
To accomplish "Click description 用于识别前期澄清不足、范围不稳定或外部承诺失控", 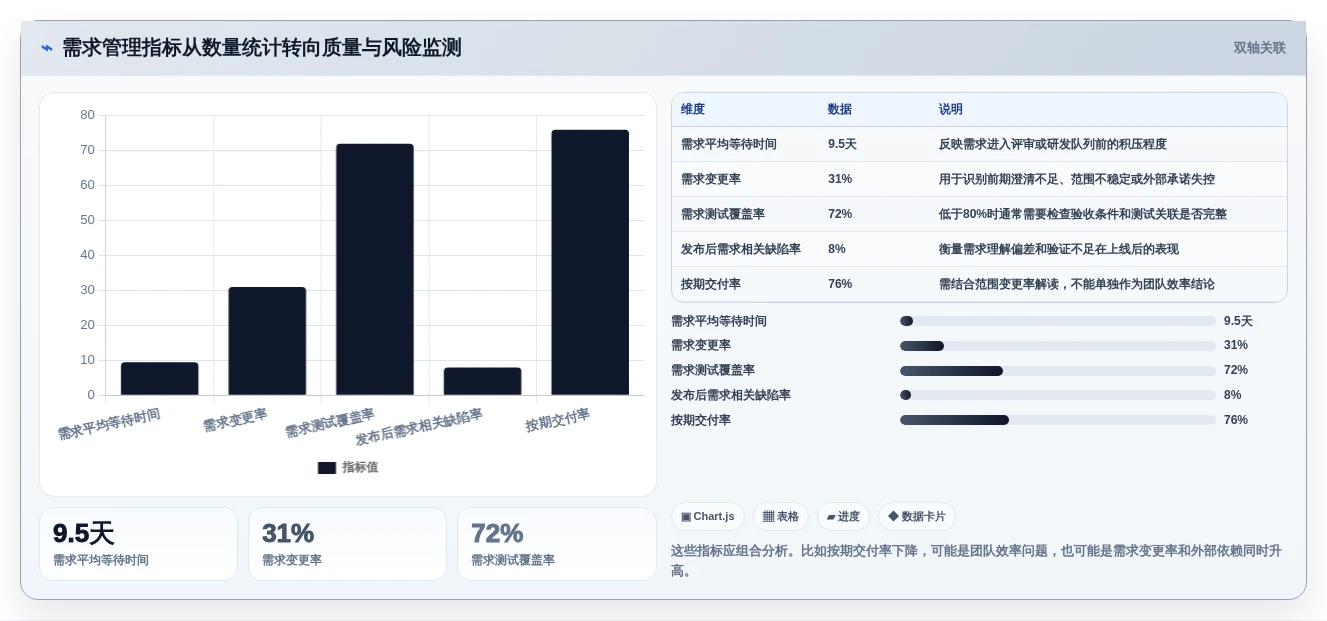I will pos(1077,179).
